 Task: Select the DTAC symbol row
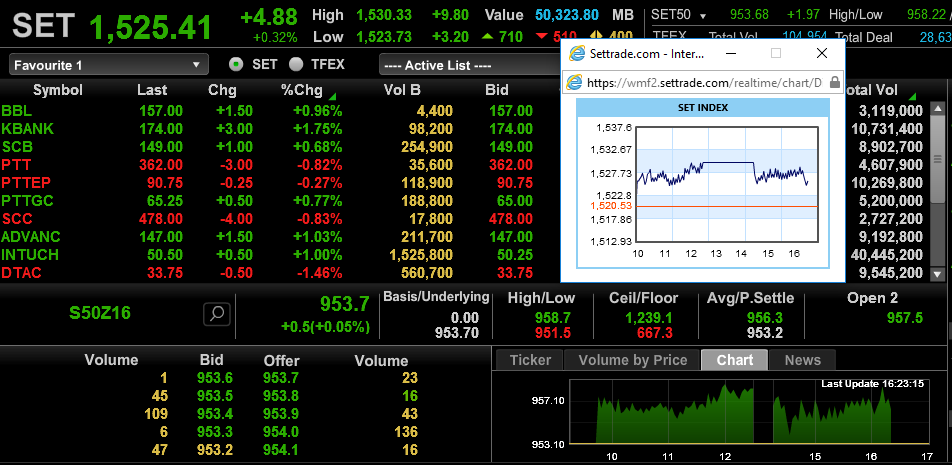coord(279,273)
